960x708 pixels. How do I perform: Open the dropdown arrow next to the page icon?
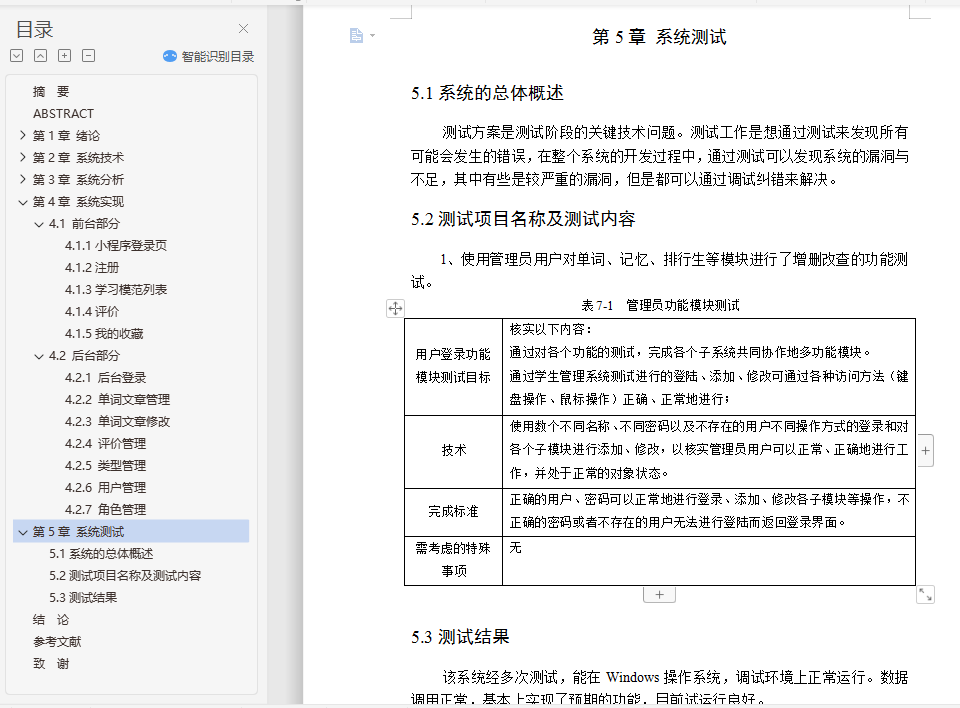click(x=372, y=36)
